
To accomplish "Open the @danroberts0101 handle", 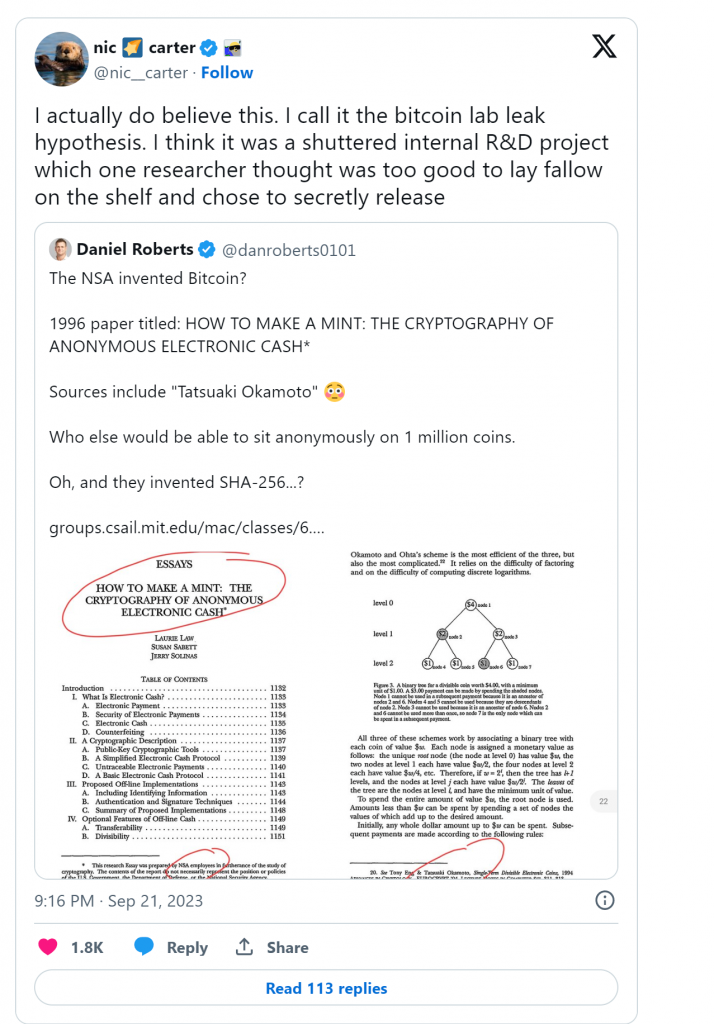I will click(289, 250).
